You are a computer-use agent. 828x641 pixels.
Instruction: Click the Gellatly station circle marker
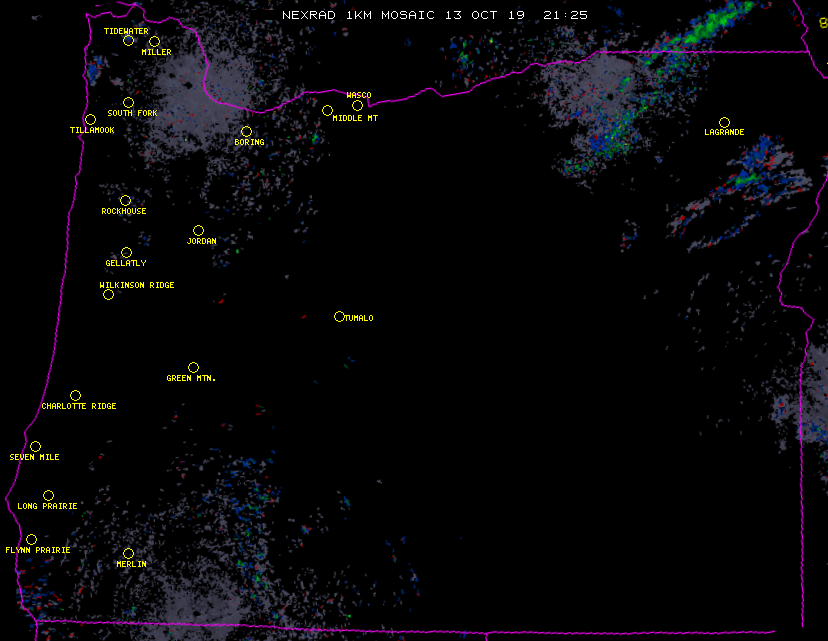coord(126,252)
